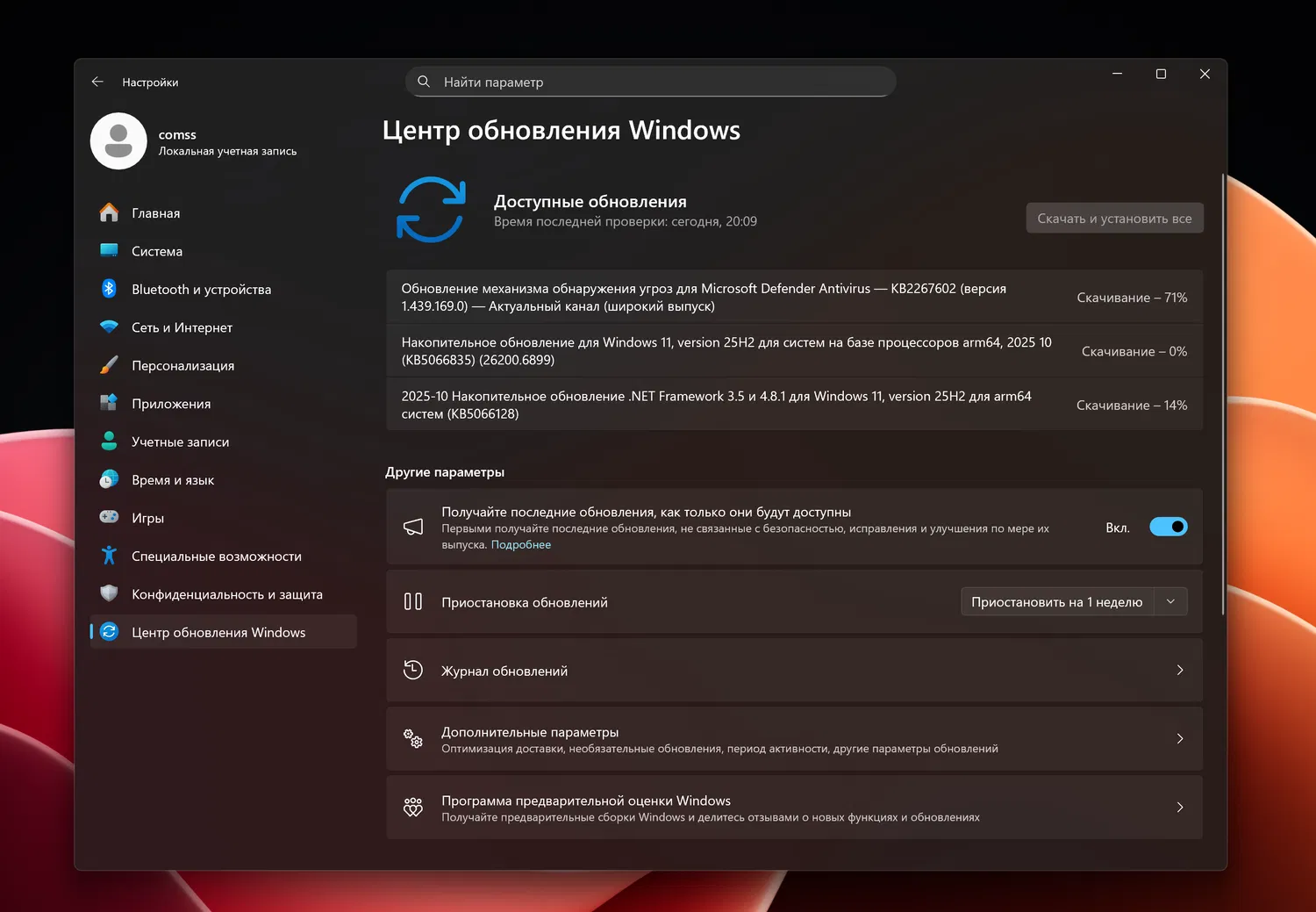Click the Конфиденциальность и защита shield icon
Image resolution: width=1316 pixels, height=912 pixels.
coord(109,594)
